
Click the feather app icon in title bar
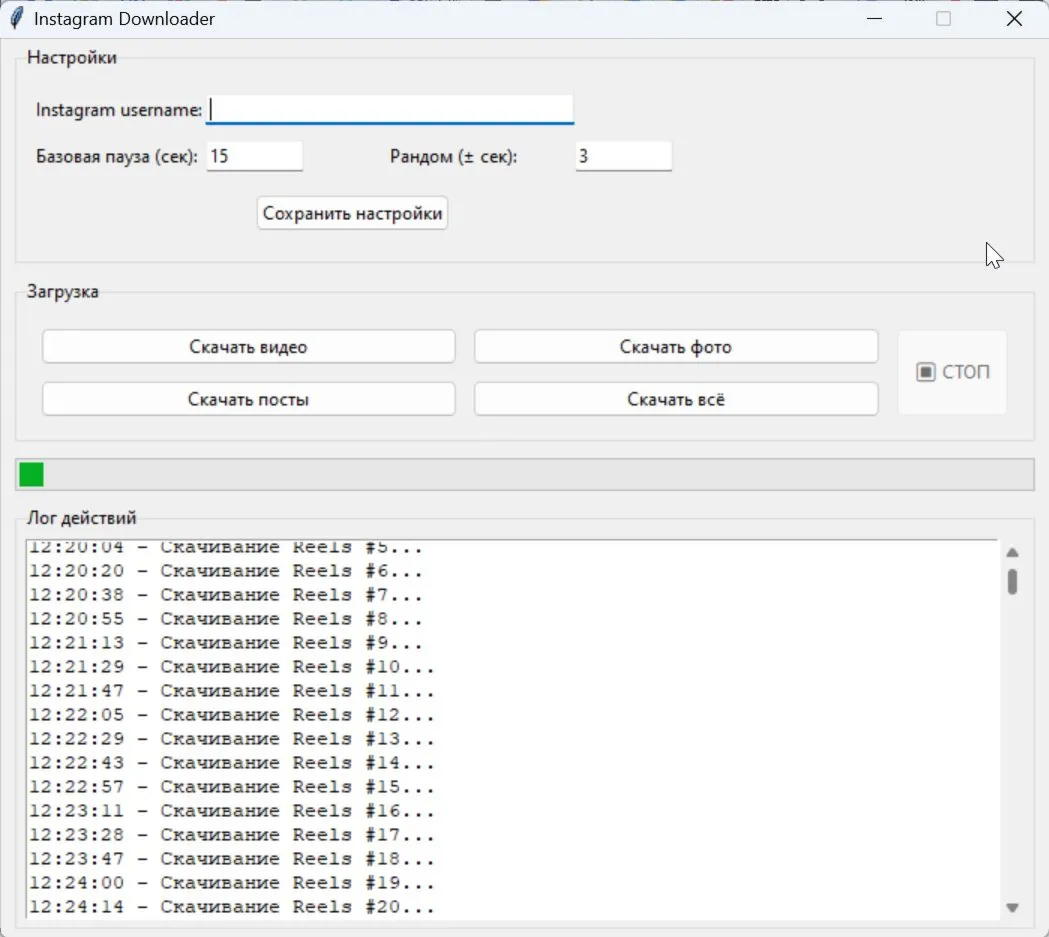16,18
